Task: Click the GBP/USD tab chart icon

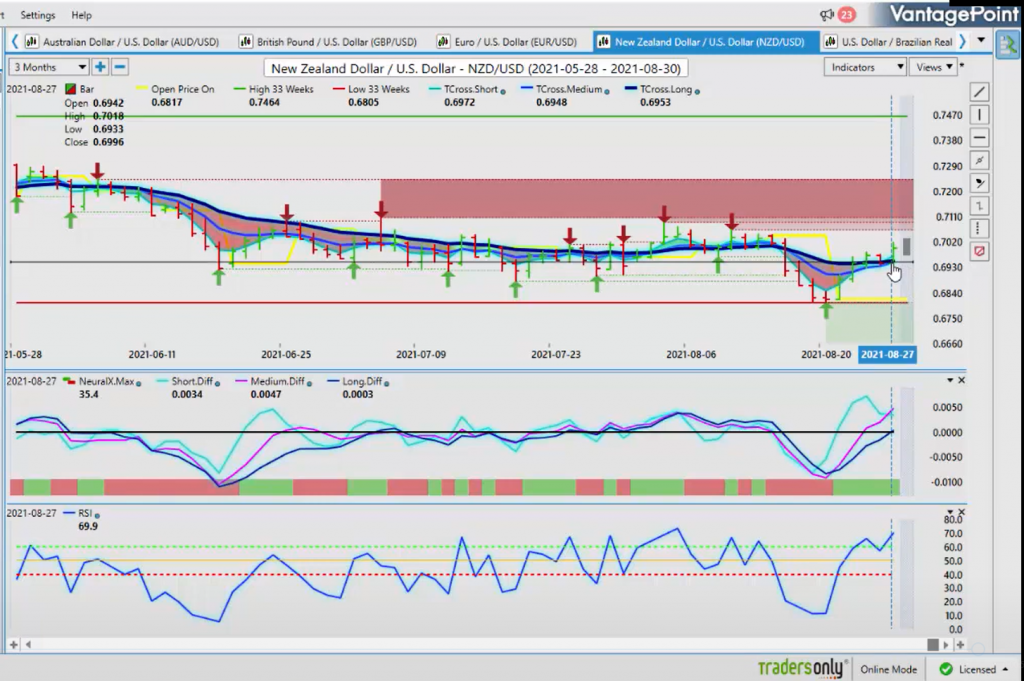Action: [245, 42]
